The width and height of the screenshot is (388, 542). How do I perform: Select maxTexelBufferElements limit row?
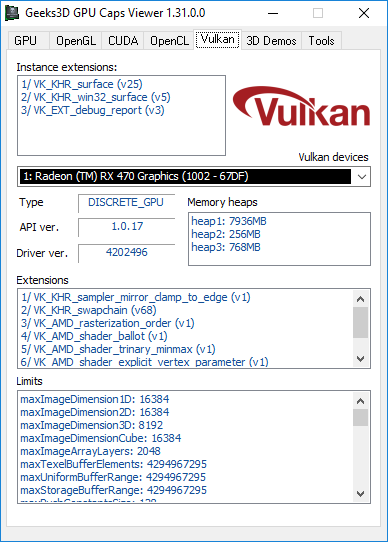113,464
